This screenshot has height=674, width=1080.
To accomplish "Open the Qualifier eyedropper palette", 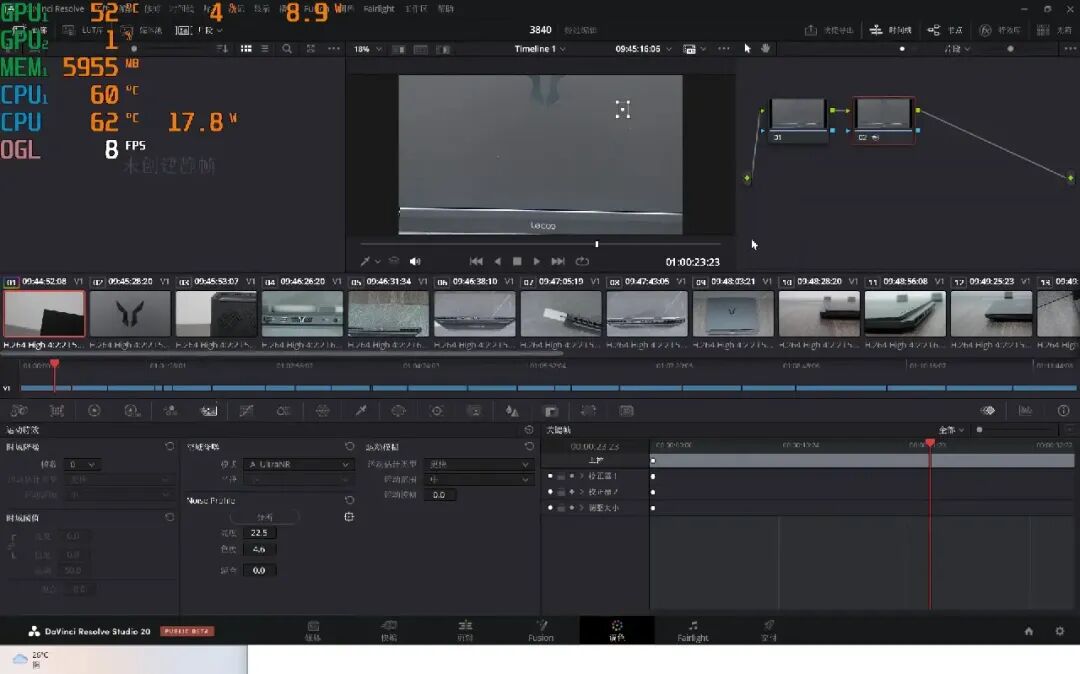I will pos(360,411).
